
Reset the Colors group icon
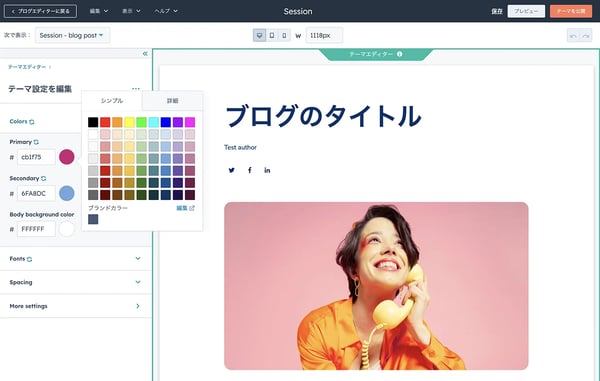pyautogui.click(x=32, y=122)
